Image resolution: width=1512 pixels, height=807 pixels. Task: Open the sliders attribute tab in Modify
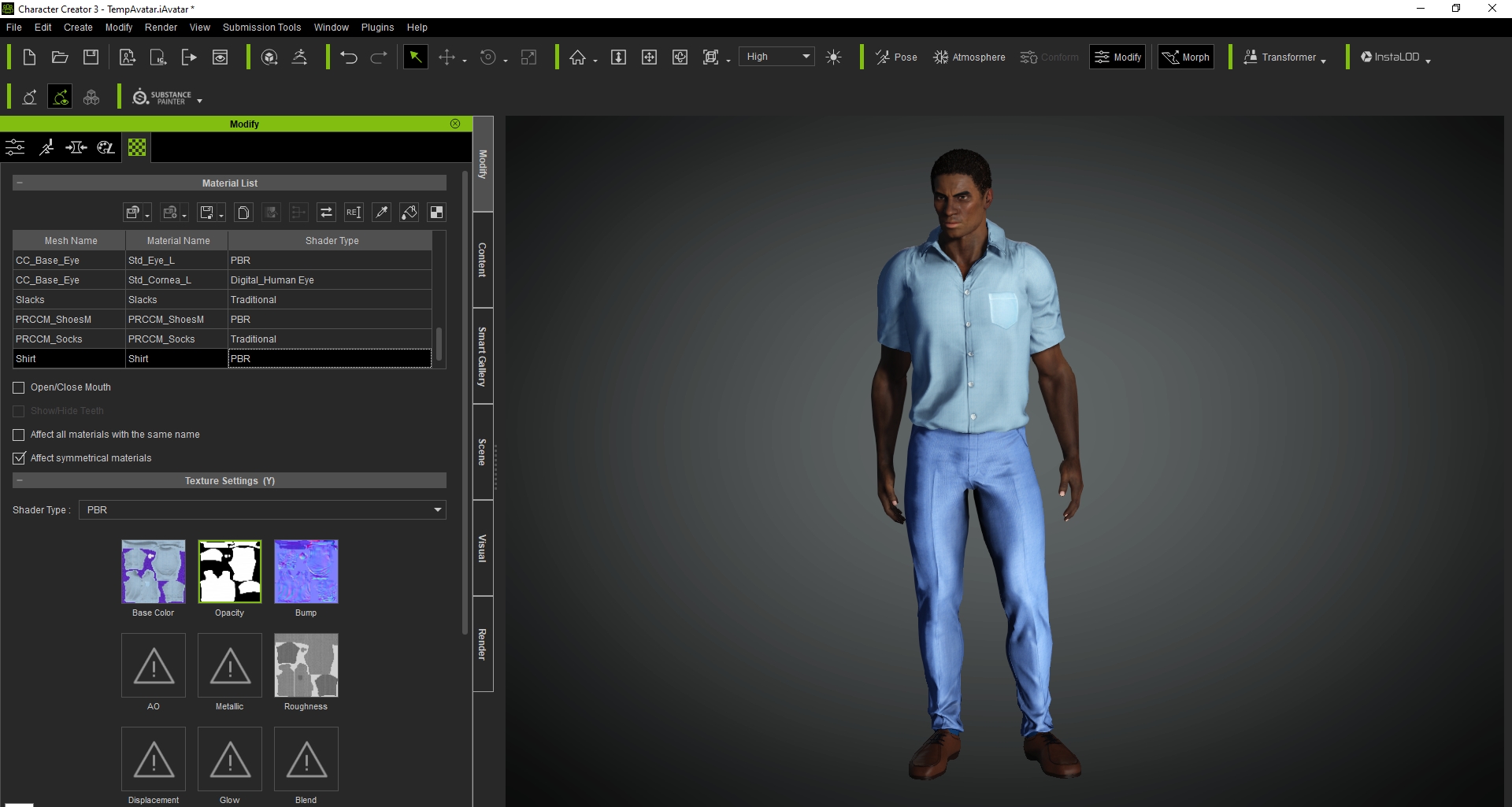[15, 147]
